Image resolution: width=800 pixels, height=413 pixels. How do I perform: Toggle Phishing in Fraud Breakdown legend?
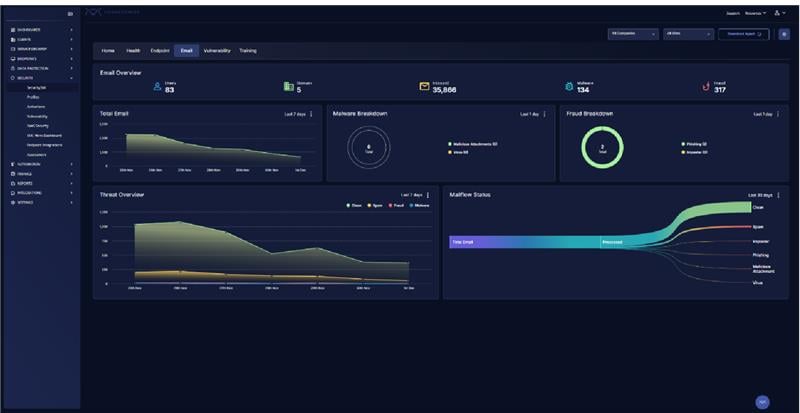click(x=694, y=144)
